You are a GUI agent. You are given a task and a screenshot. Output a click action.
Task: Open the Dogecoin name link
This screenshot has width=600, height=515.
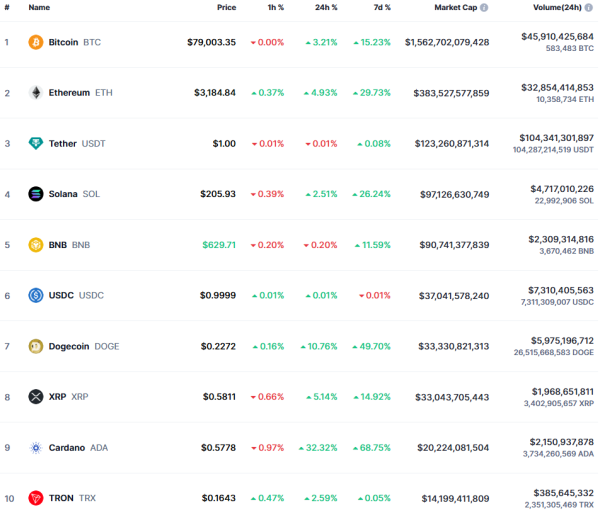[x=69, y=346]
